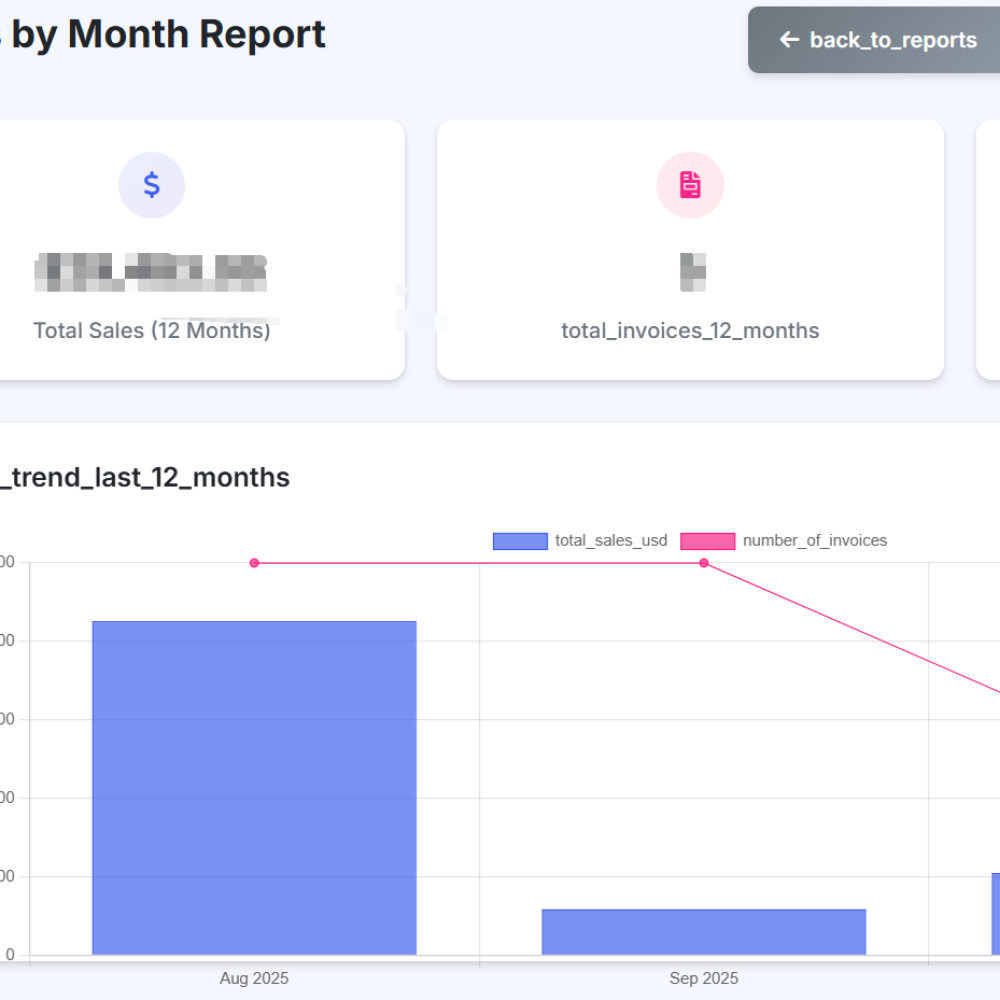The height and width of the screenshot is (1000, 1000).
Task: Click the pink data point above Sep 2025
Action: click(703, 563)
